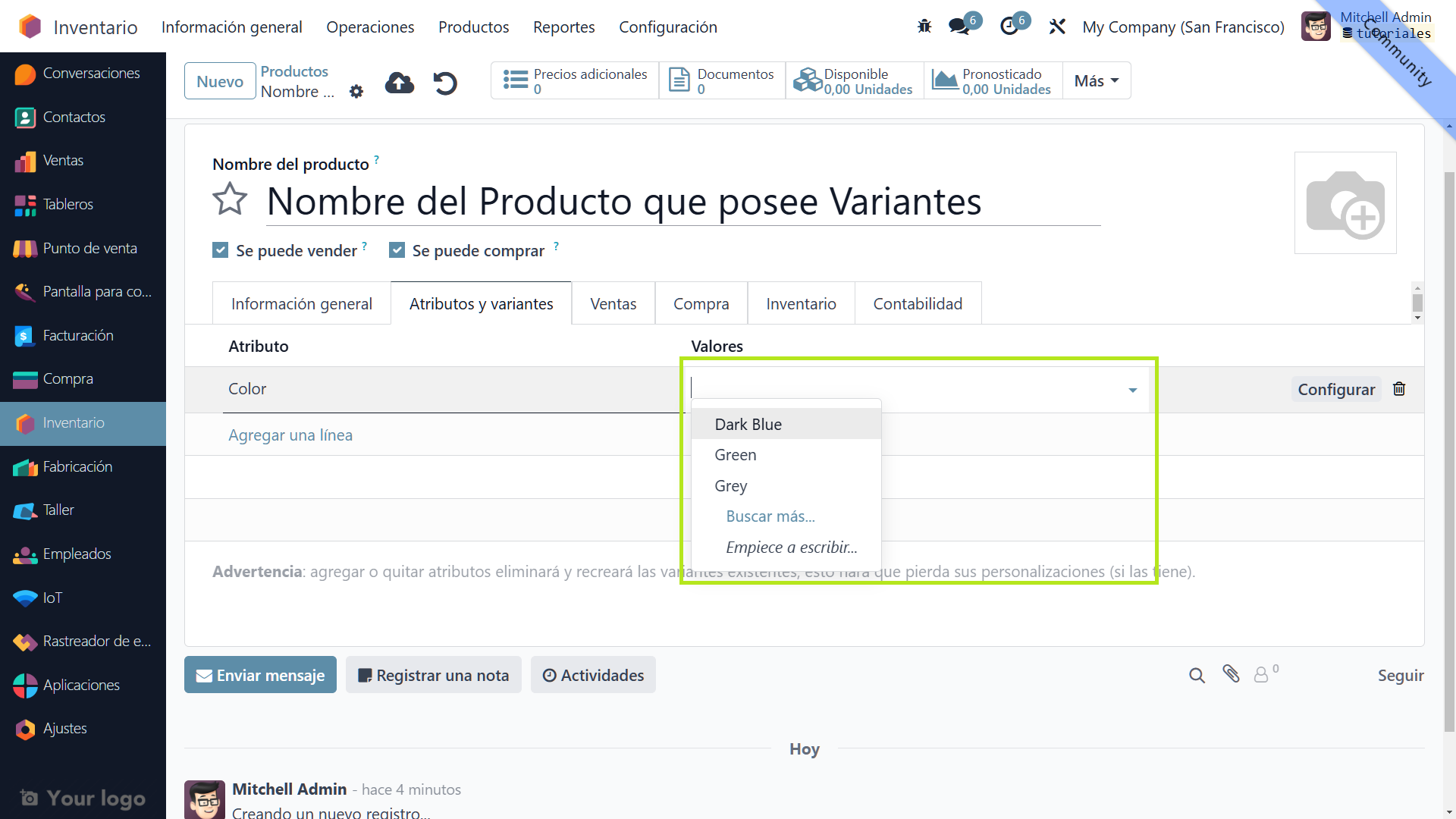Viewport: 1456px width, 819px height.
Task: Switch to the Inventario tab
Action: tap(801, 303)
